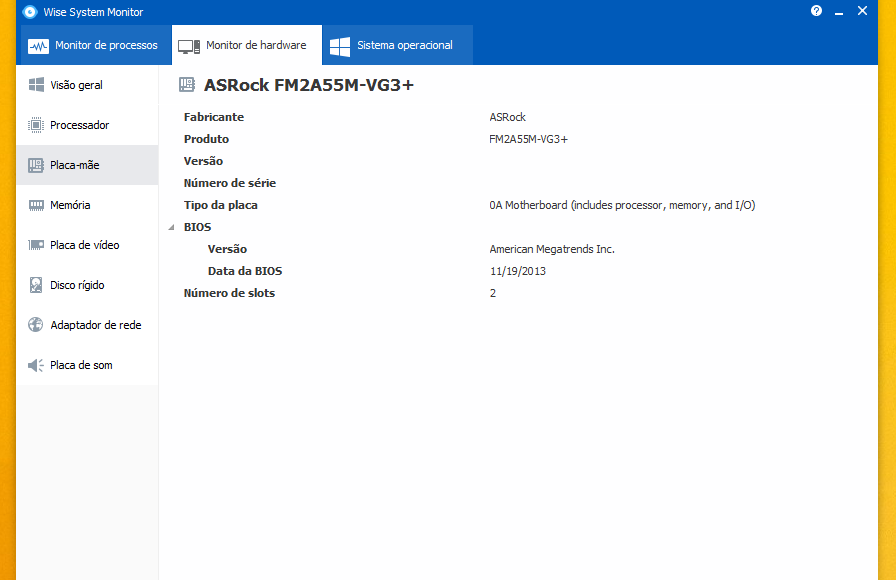Select the Data da BIOS label
This screenshot has height=580, width=896.
click(x=245, y=271)
